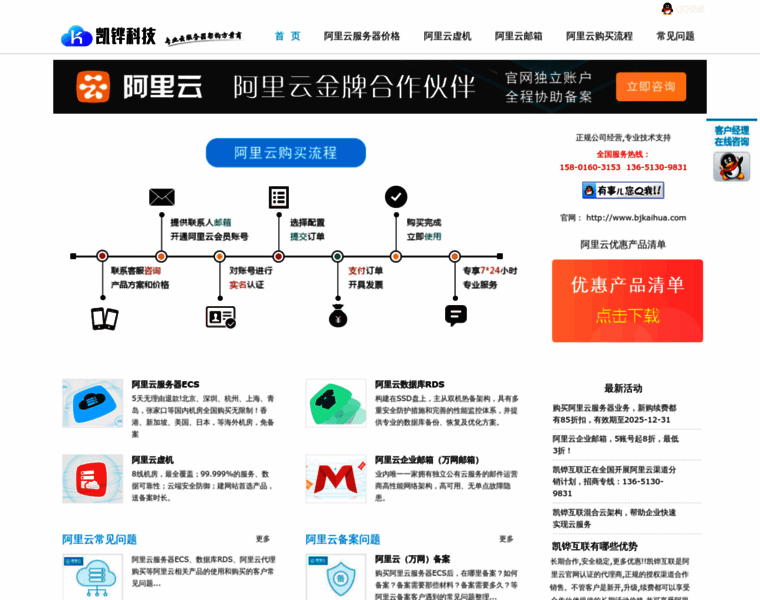The height and width of the screenshot is (600, 760).
Task: Click the 对账号进行 实名认证 step label
Action: 251,278
